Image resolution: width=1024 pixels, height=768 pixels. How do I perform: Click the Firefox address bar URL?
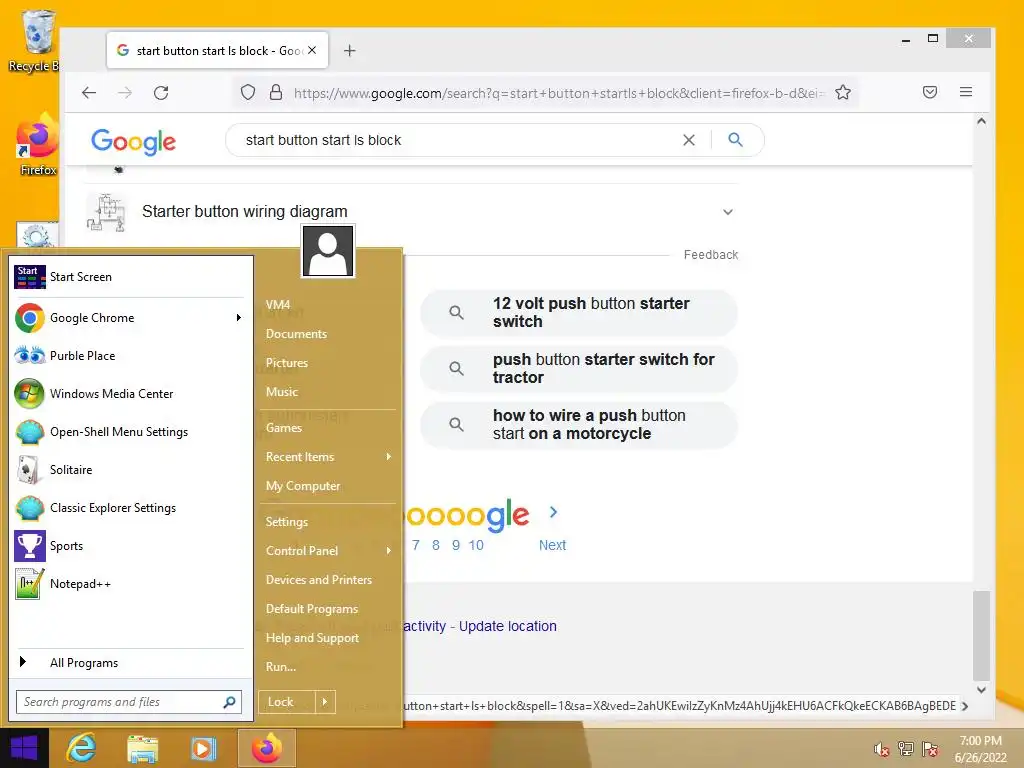tap(560, 93)
